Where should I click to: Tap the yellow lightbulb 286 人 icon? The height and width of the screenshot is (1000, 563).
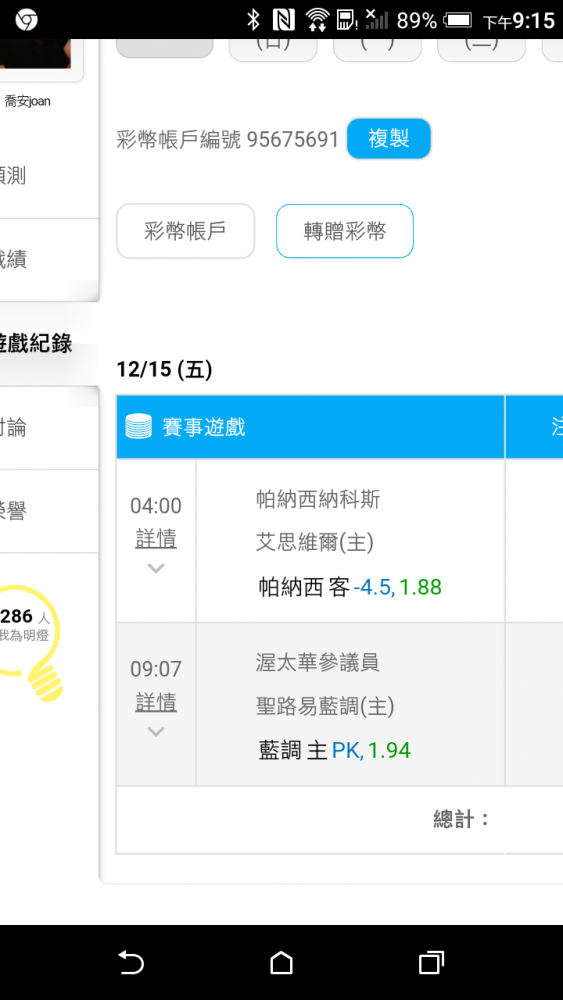31,642
